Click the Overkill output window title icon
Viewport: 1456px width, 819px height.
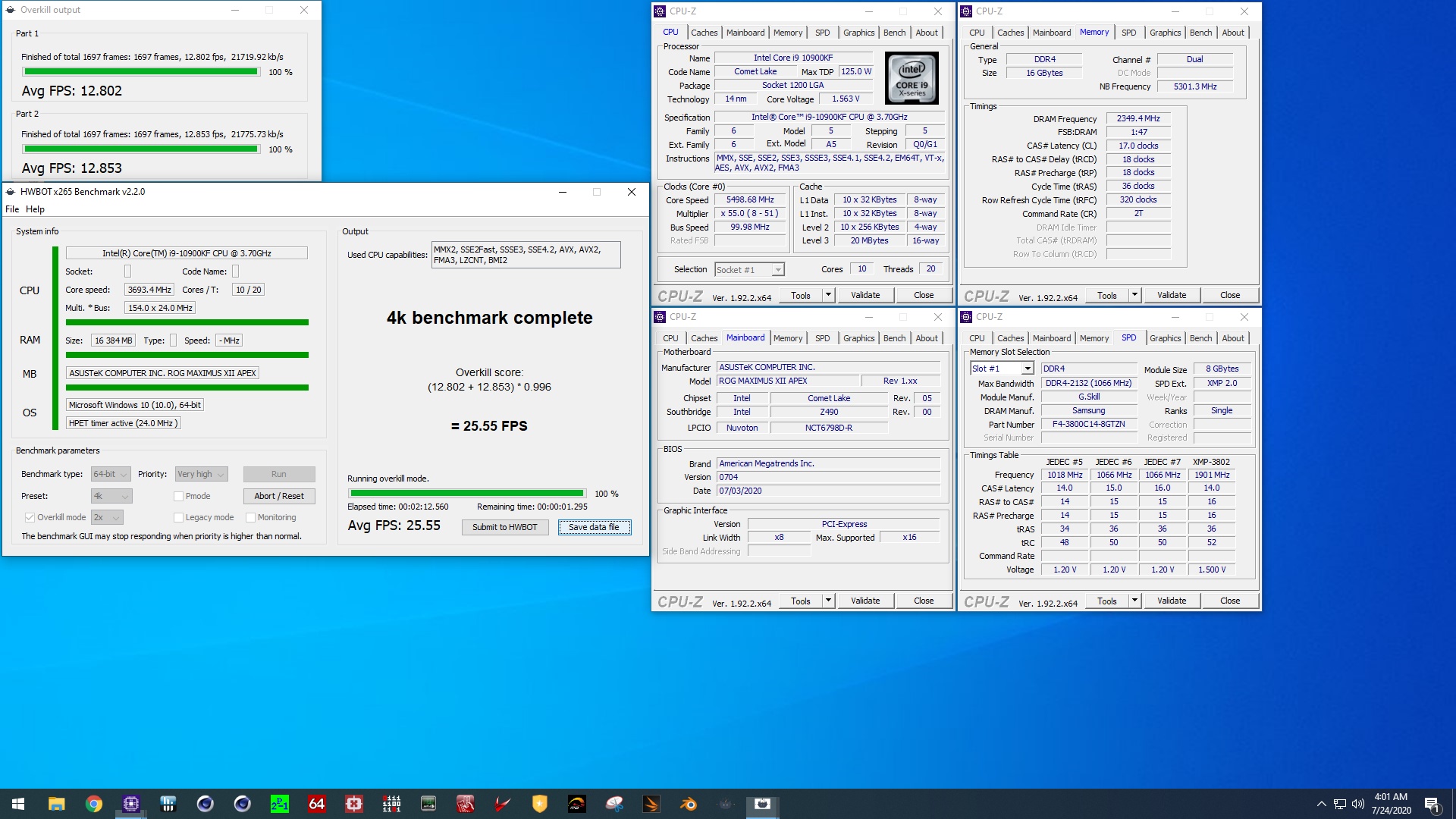pyautogui.click(x=11, y=10)
